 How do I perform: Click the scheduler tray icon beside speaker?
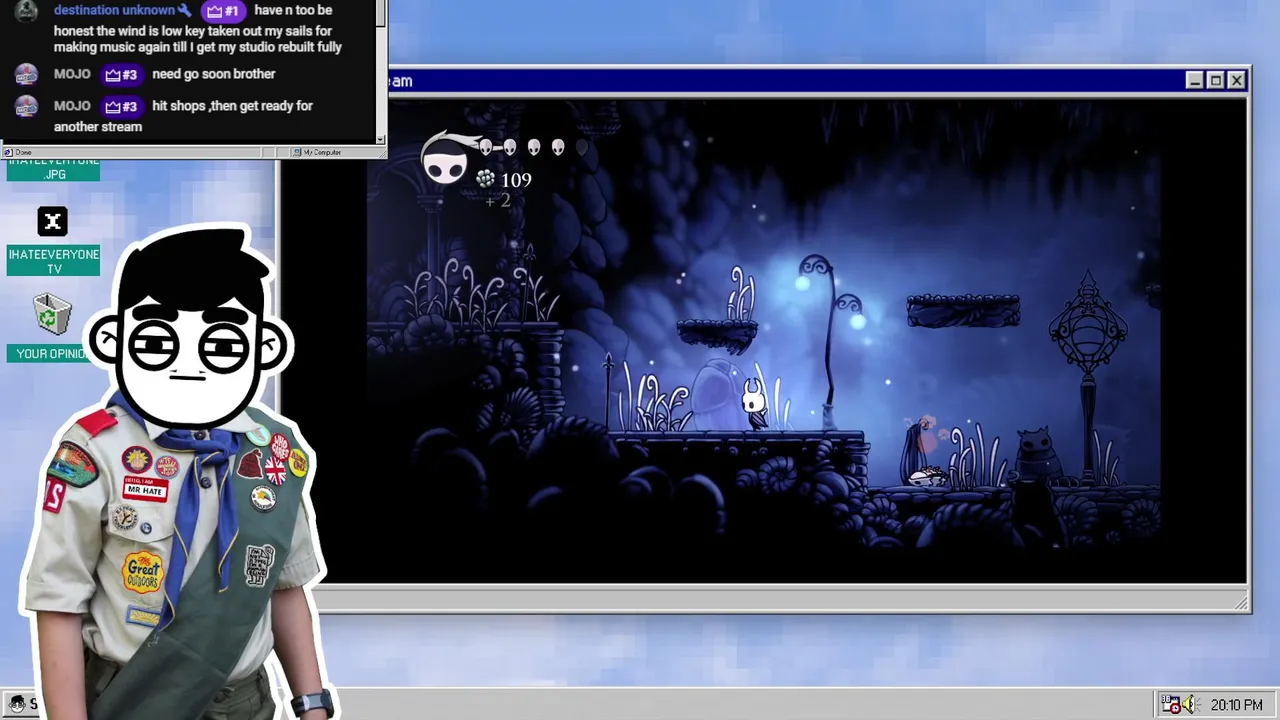pos(1170,705)
